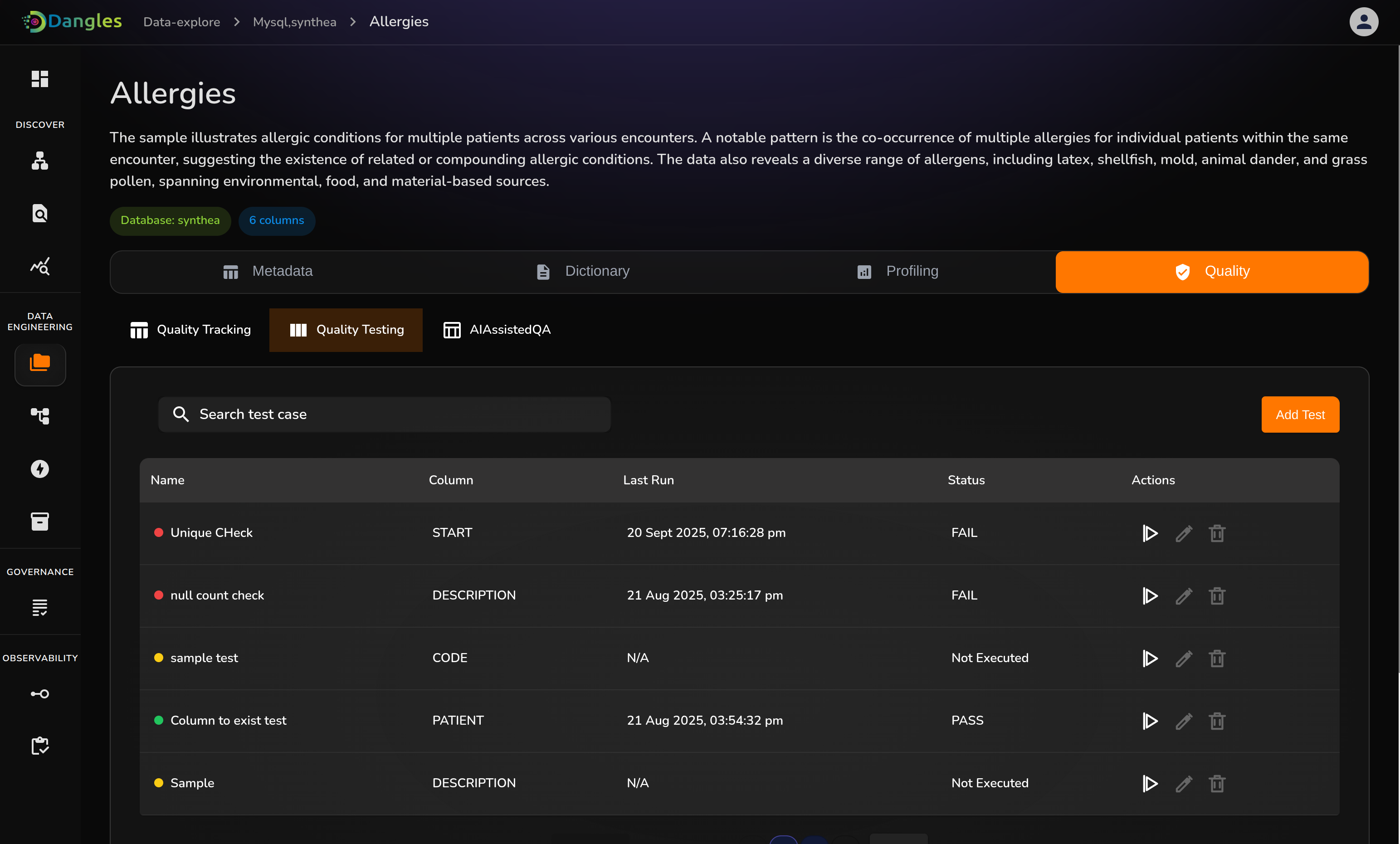Viewport: 1400px width, 844px height.
Task: Delete the Sample test at bottom
Action: tap(1216, 783)
